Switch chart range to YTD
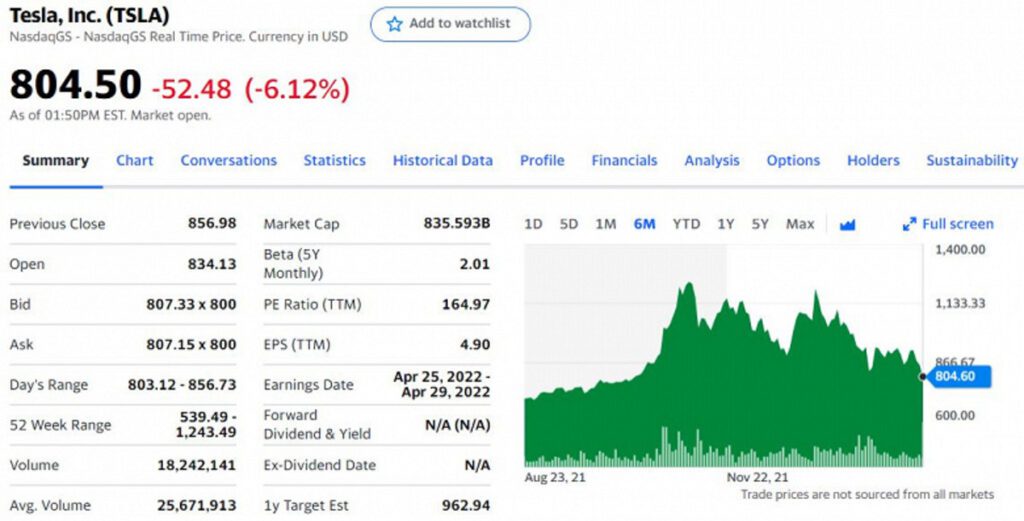 686,224
